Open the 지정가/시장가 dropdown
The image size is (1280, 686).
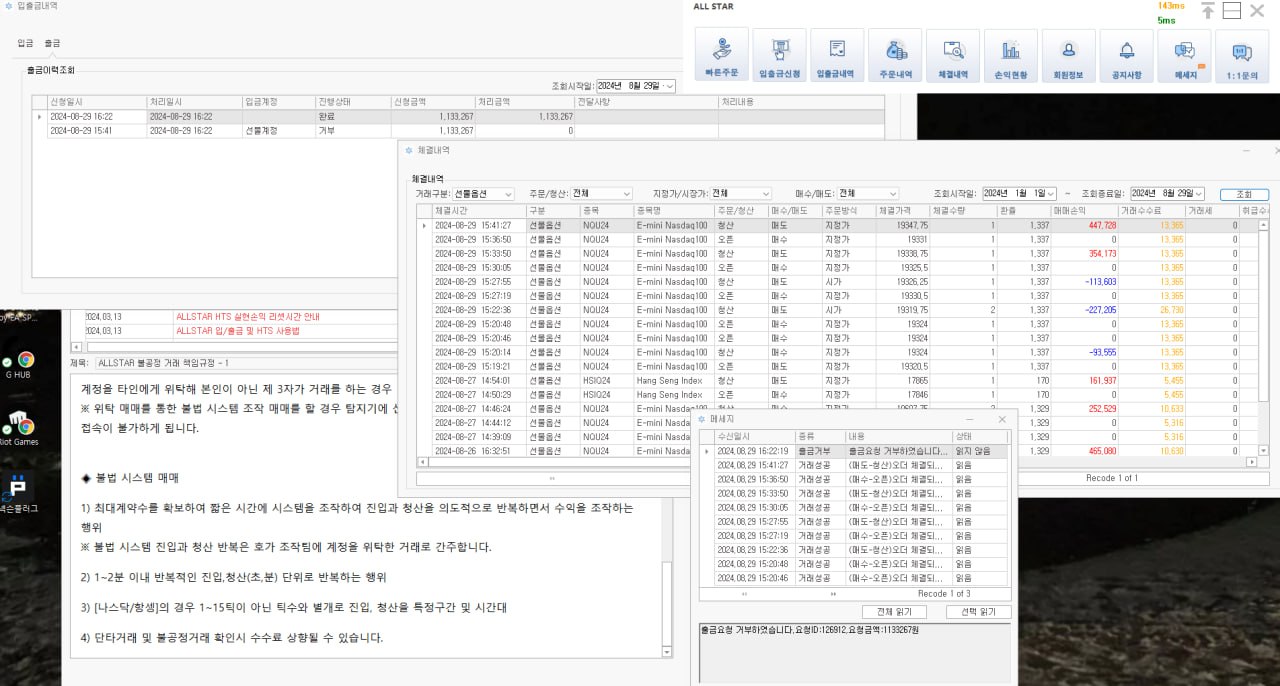click(x=740, y=193)
